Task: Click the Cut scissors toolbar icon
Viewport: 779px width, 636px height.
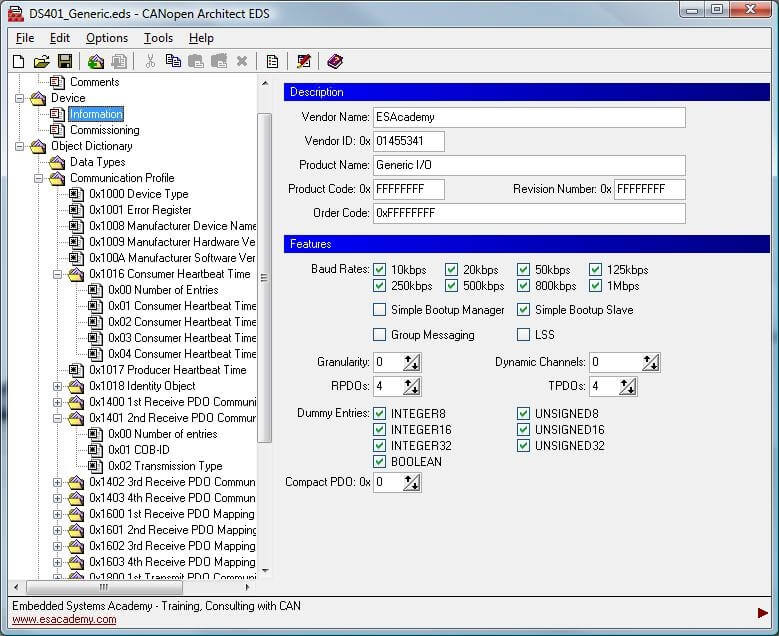Action: pyautogui.click(x=150, y=62)
